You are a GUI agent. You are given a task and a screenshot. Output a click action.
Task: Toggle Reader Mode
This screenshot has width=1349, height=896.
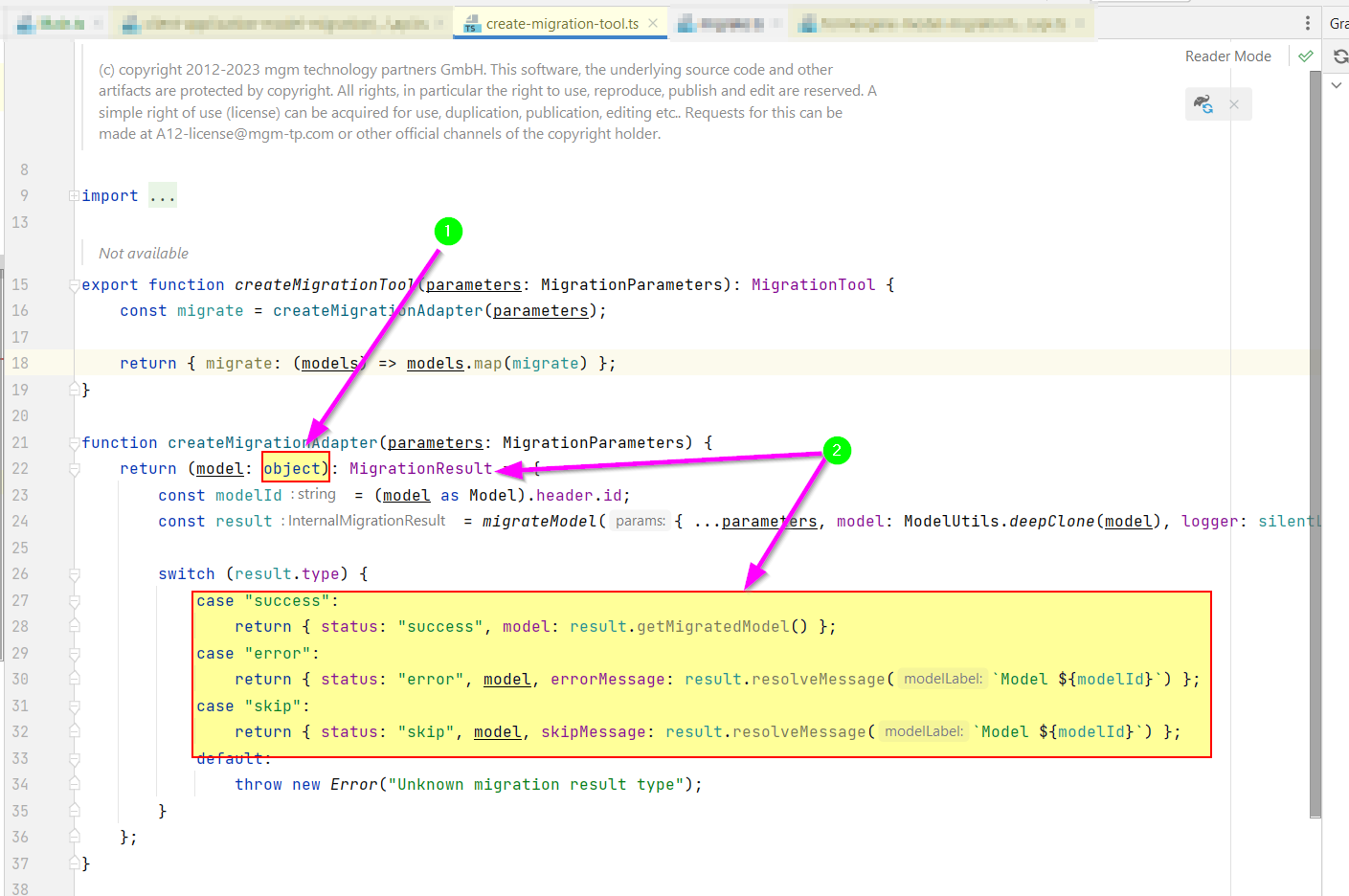(x=1227, y=56)
